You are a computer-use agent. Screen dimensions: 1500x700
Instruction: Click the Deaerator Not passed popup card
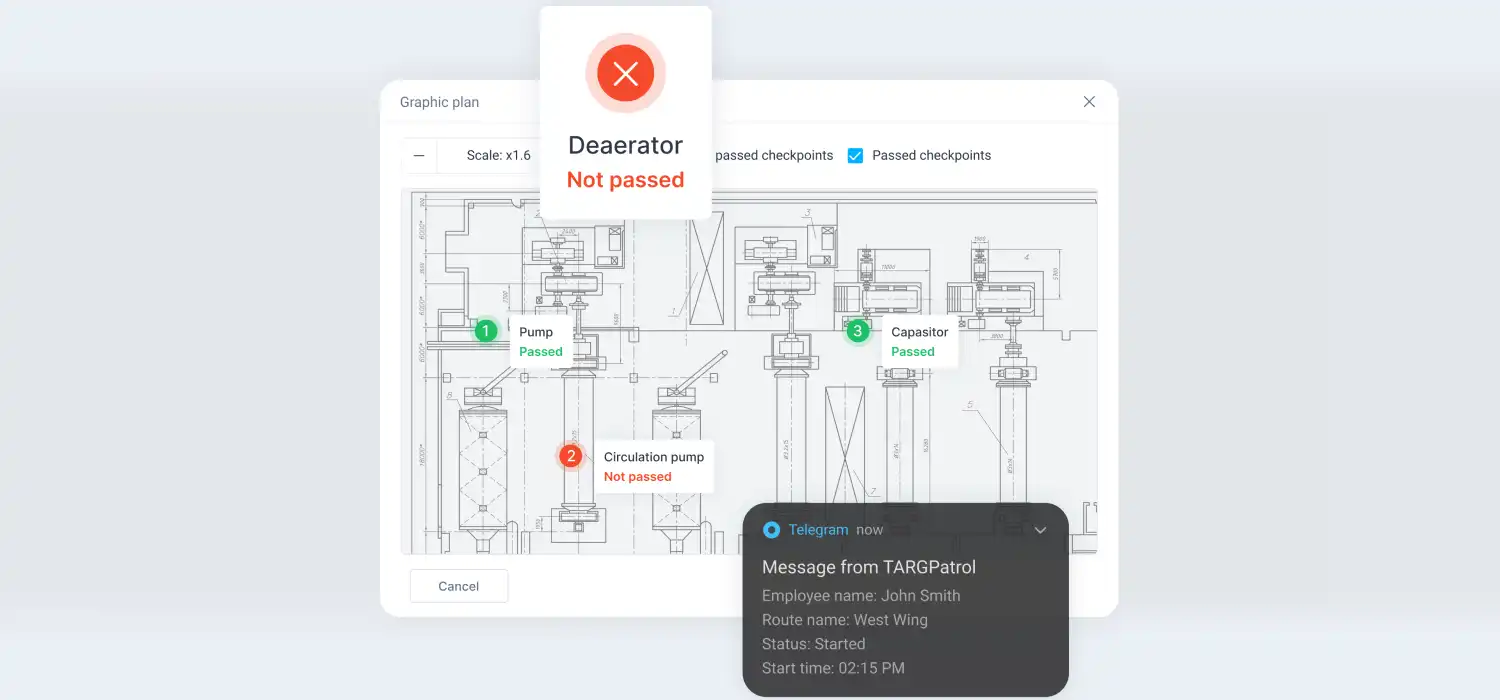point(626,112)
